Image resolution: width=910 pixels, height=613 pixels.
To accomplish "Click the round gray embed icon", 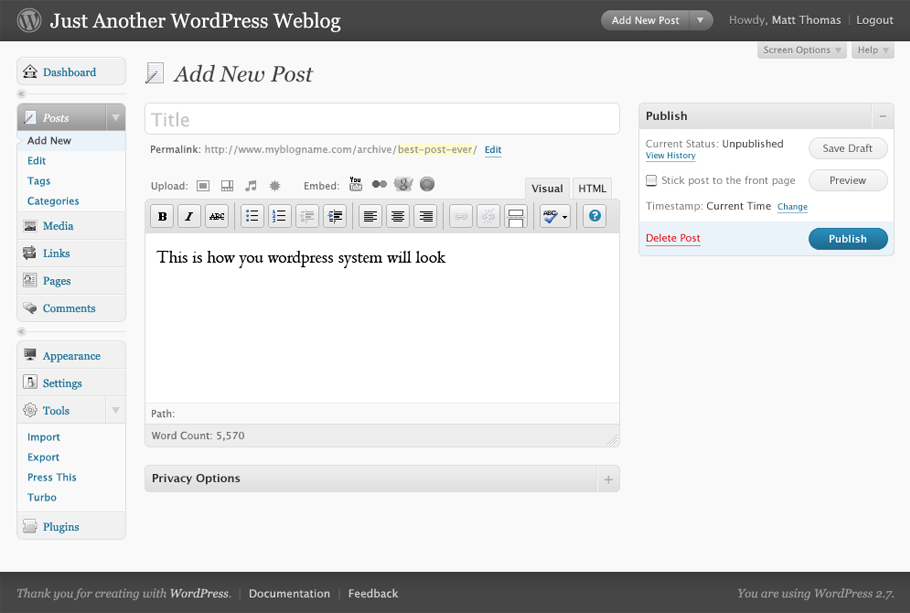I will (427, 184).
